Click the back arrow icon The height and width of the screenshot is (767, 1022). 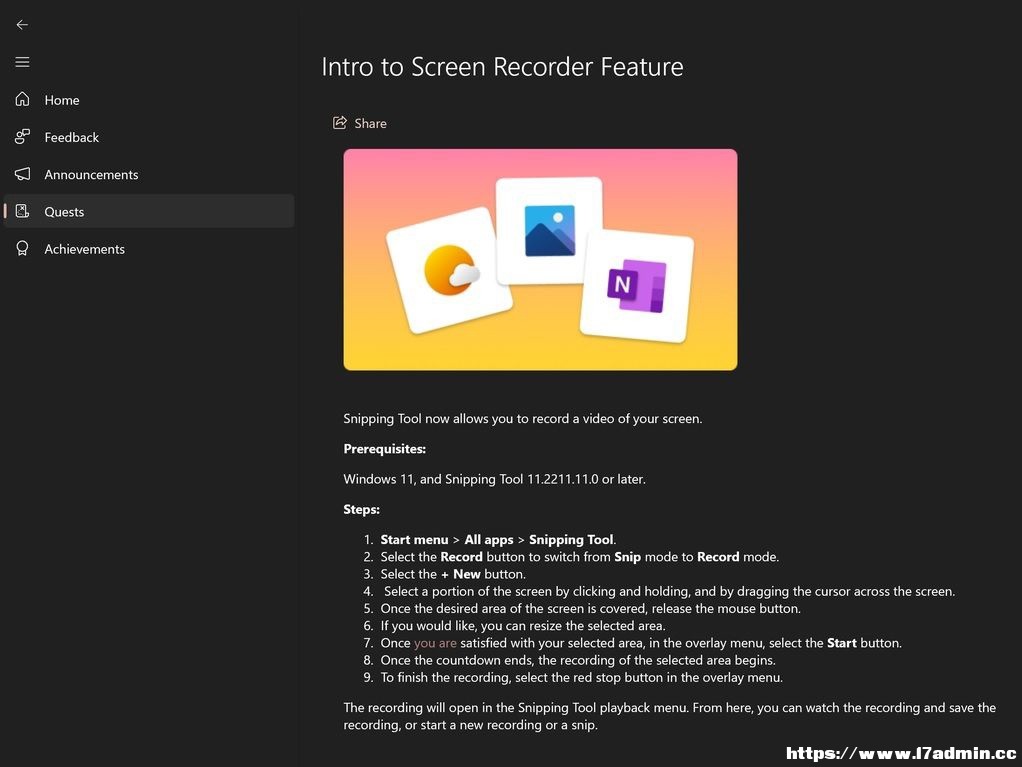(22, 25)
